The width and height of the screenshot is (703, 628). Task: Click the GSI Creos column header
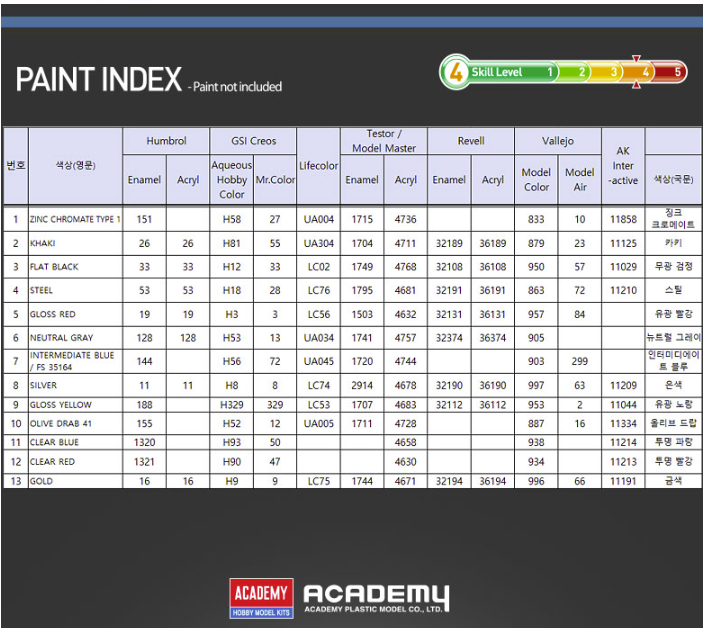pyautogui.click(x=253, y=141)
